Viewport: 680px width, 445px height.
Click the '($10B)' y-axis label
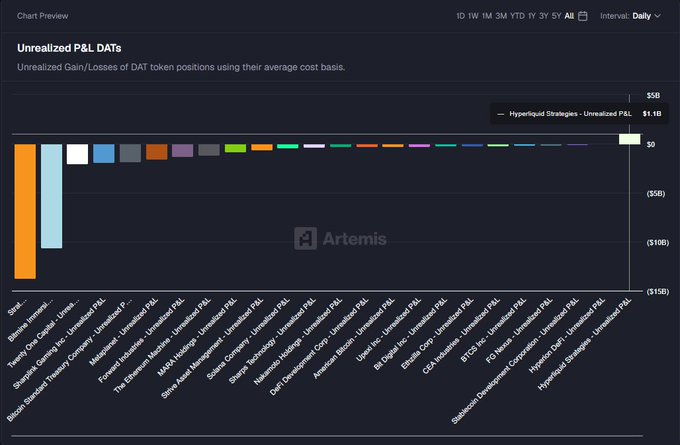[657, 242]
